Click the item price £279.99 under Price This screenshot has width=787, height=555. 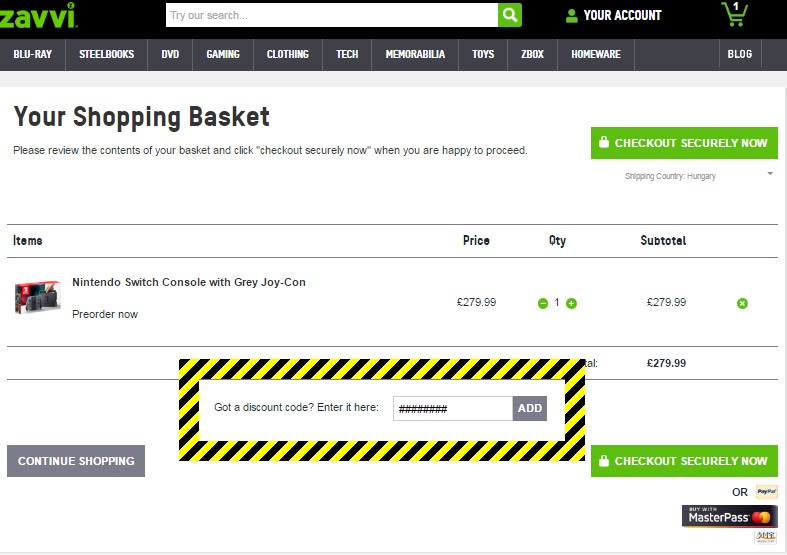476,302
